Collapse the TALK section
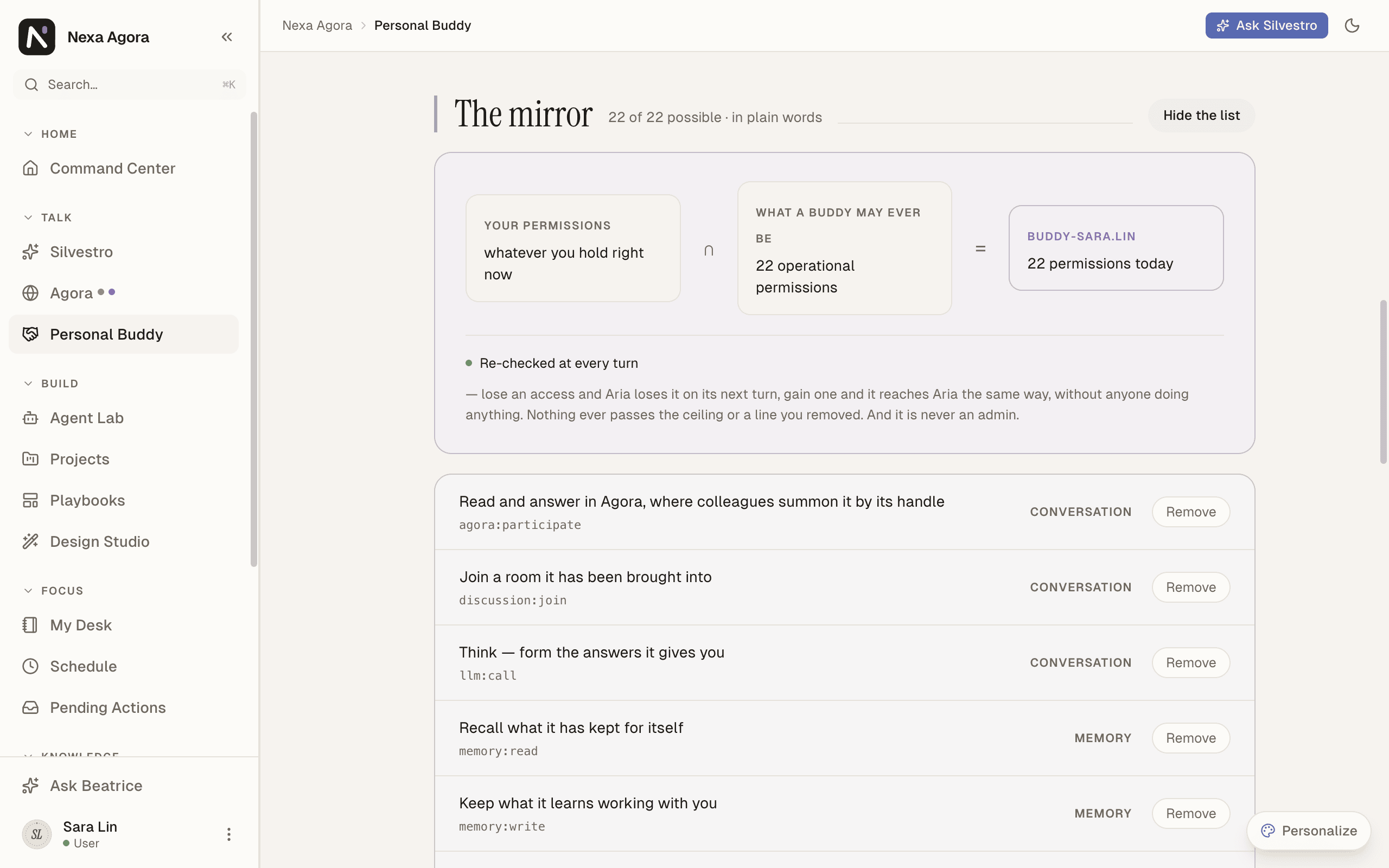1389x868 pixels. [x=28, y=218]
